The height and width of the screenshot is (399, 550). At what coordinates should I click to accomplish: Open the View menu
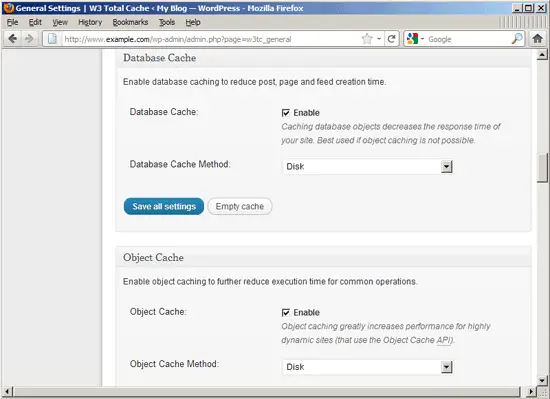(x=60, y=22)
